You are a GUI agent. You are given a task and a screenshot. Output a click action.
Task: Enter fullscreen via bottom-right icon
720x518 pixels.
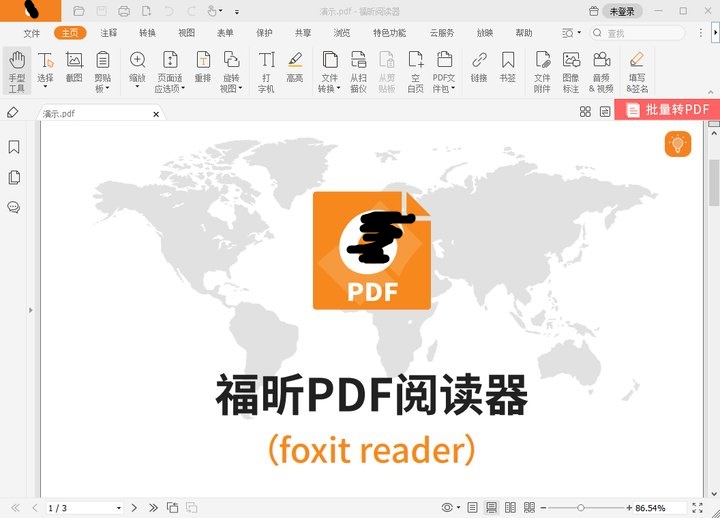pyautogui.click(x=698, y=507)
